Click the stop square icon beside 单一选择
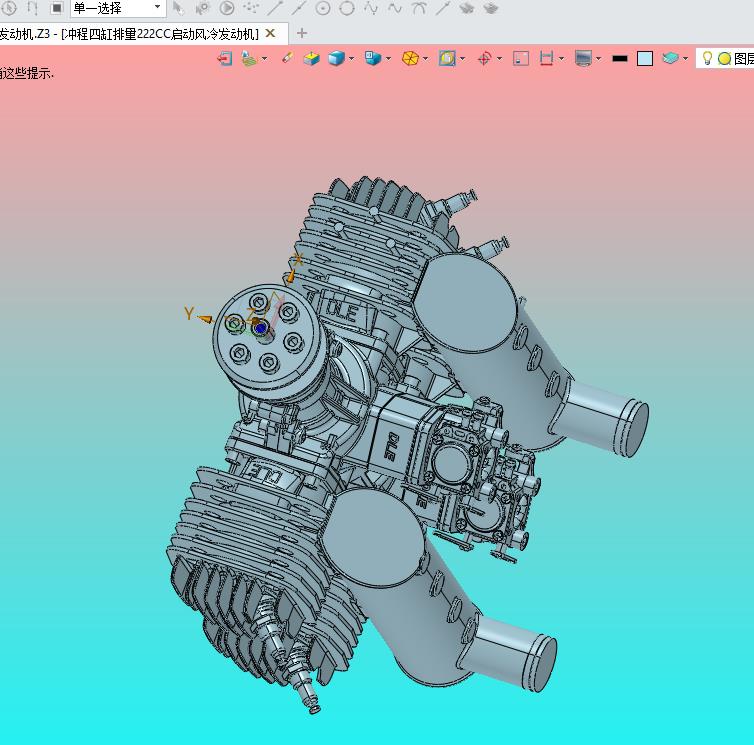Screen dimensions: 754x745 click(57, 8)
